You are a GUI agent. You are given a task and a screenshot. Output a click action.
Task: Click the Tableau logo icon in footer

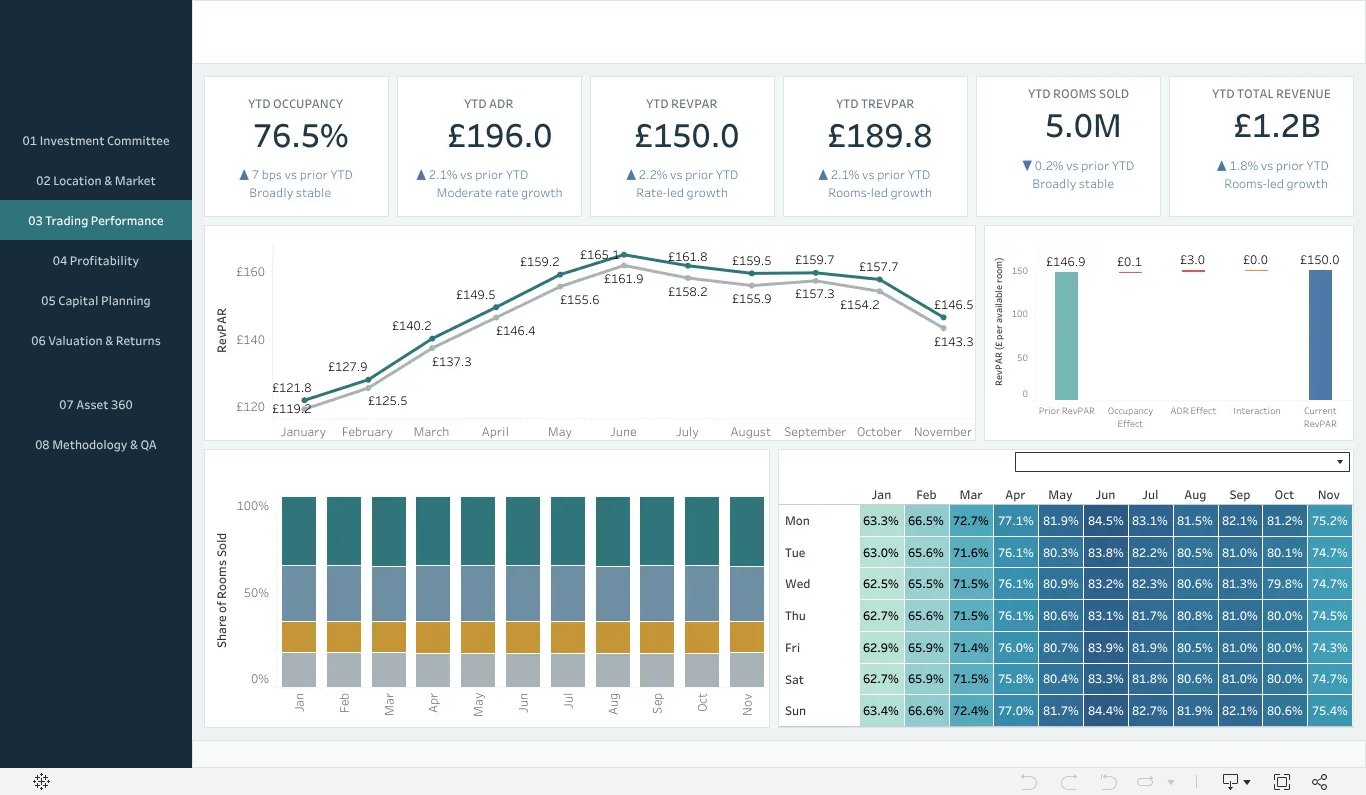point(42,782)
